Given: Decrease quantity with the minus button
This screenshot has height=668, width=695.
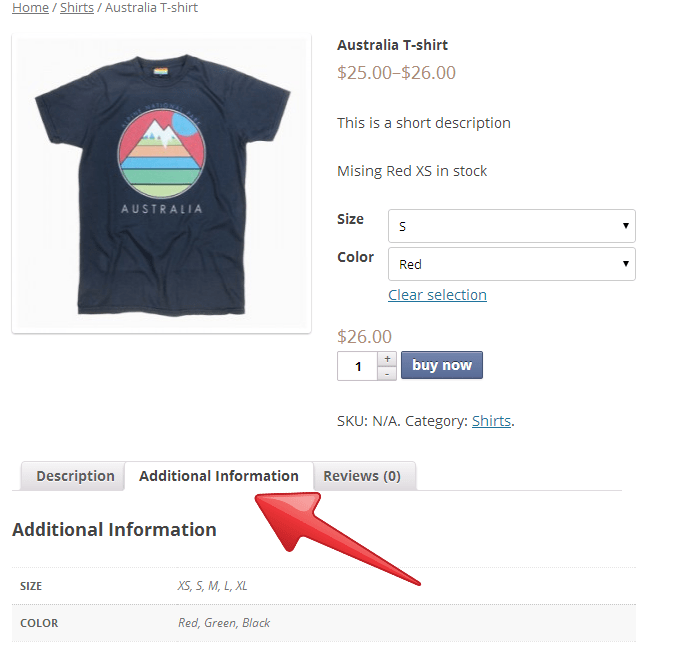Looking at the screenshot, I should click(387, 374).
